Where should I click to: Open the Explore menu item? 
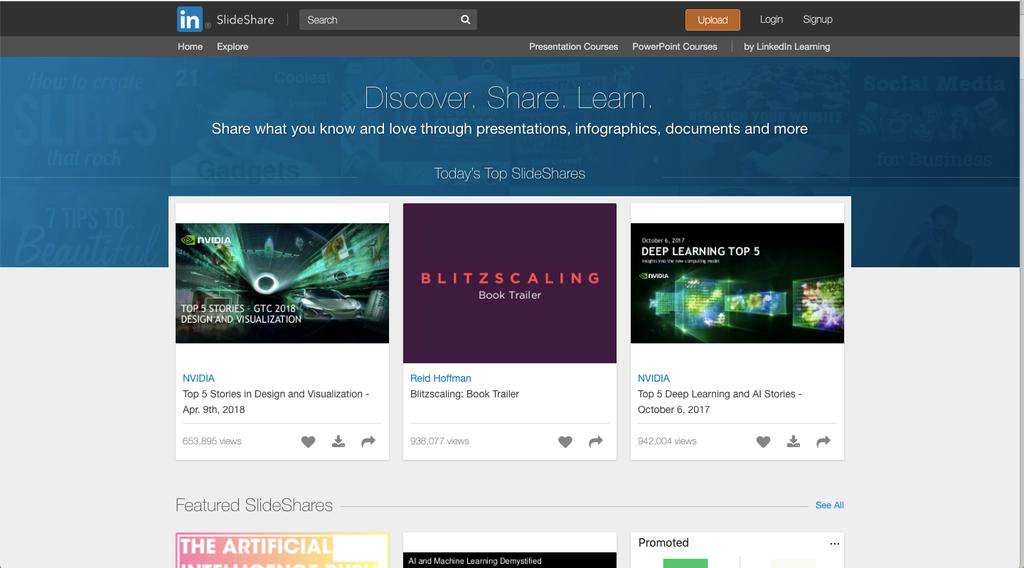232,46
